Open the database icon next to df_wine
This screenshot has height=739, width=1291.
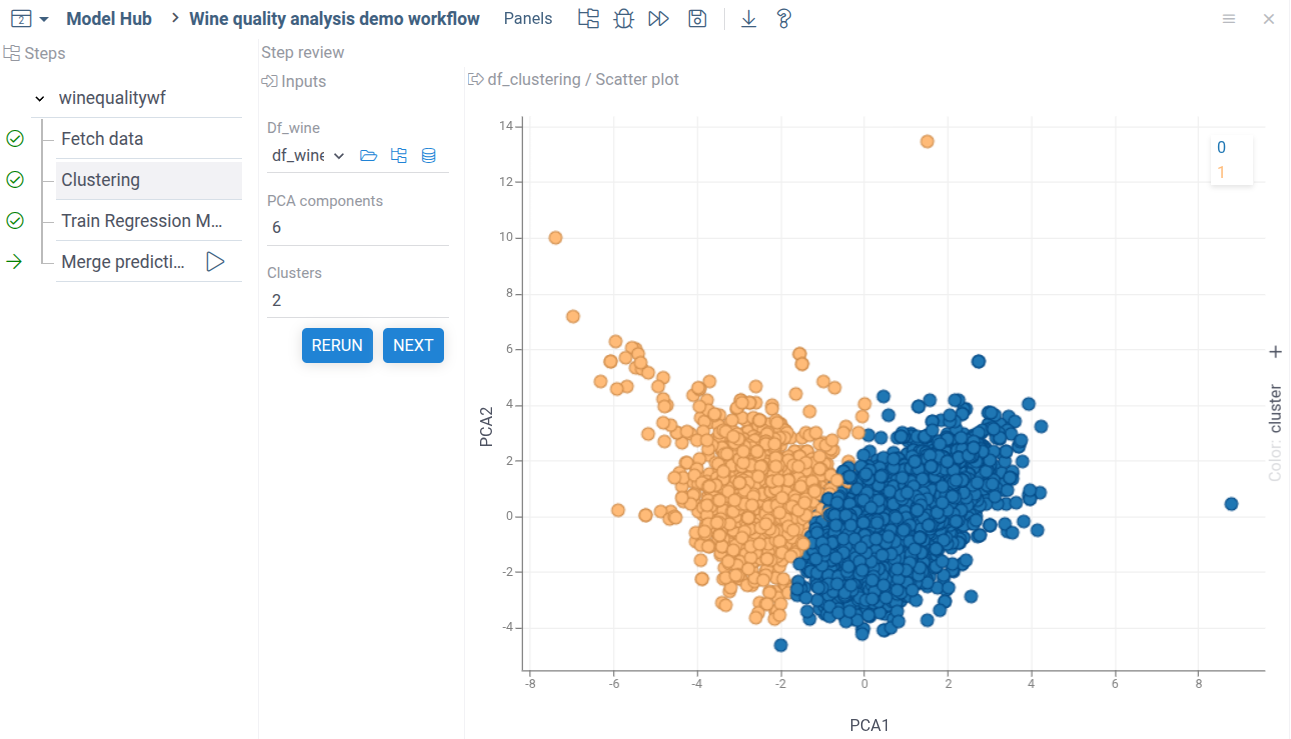(x=429, y=155)
